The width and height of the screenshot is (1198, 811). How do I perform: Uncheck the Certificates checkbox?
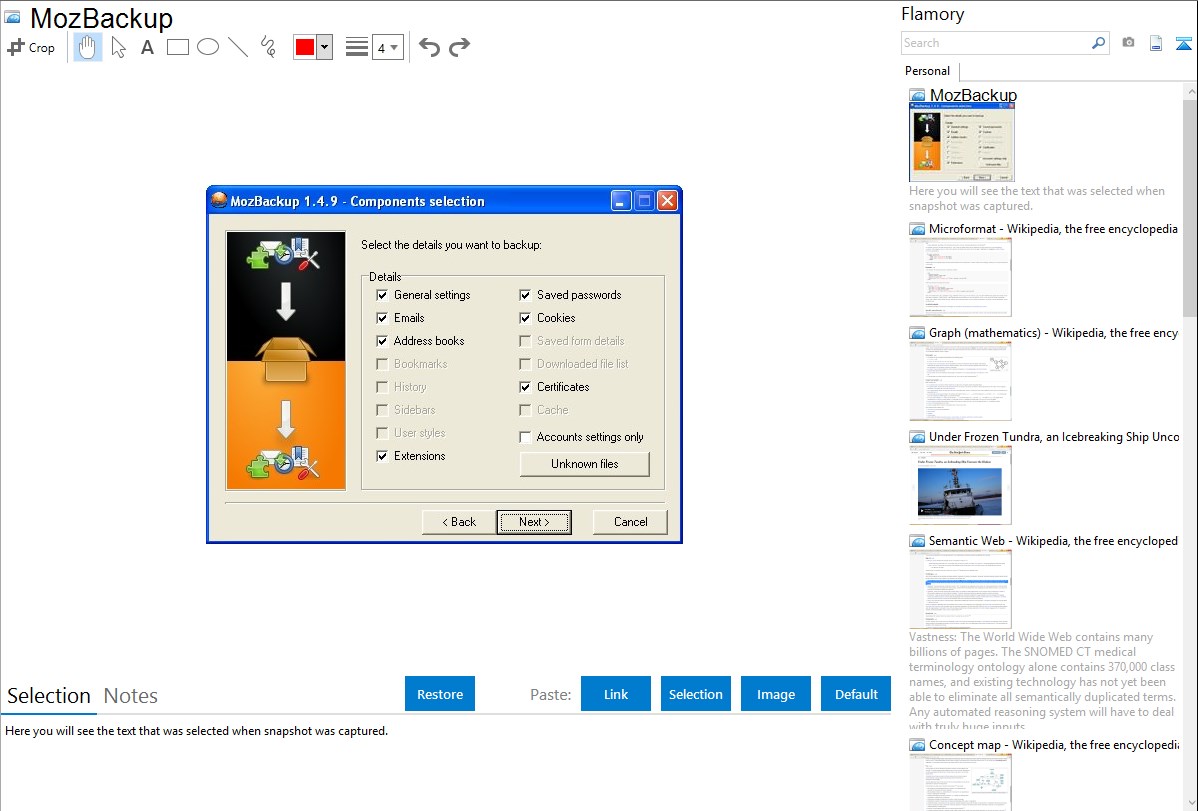click(x=525, y=387)
